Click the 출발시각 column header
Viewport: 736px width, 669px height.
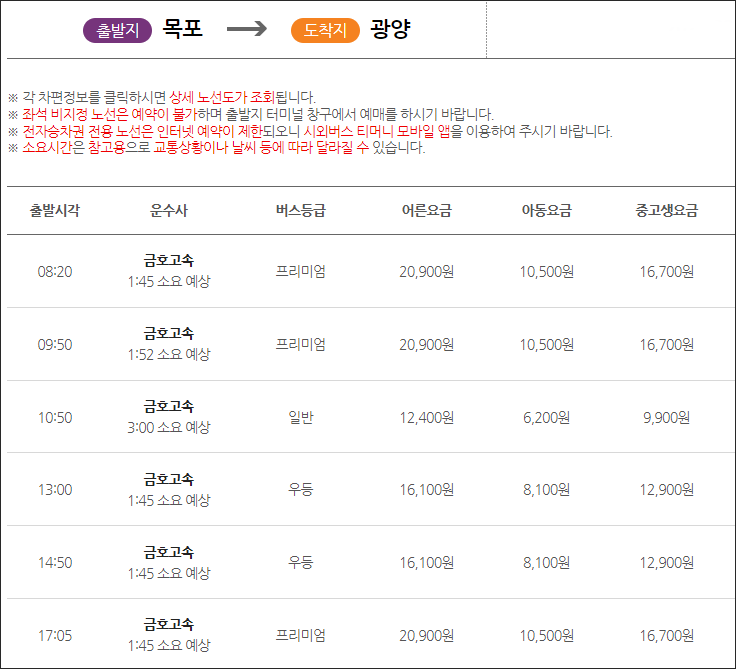coord(55,210)
